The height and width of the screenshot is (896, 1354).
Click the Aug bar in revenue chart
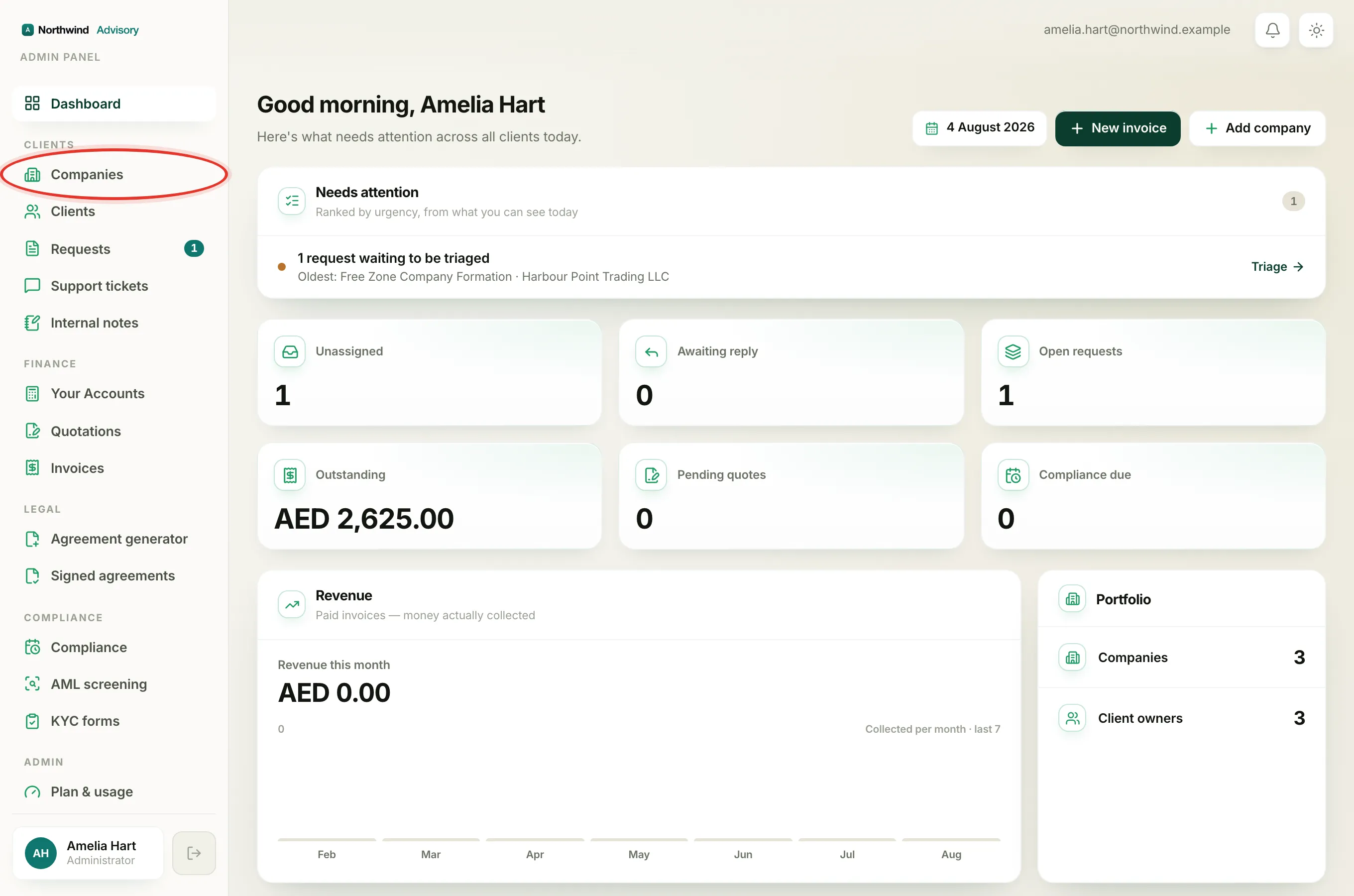[951, 839]
